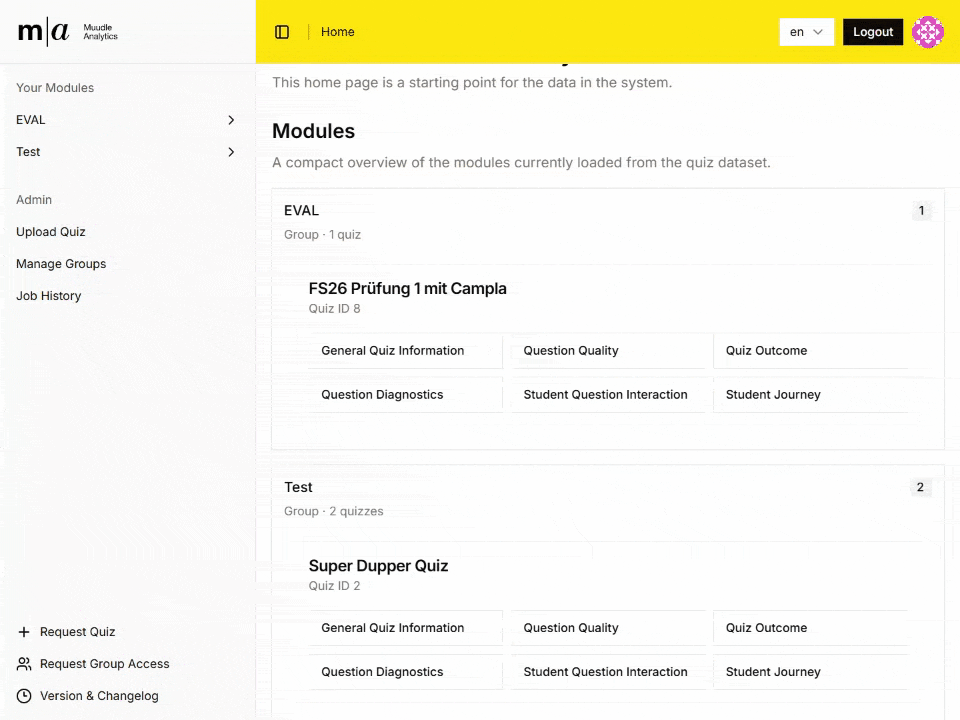
Task: Open Question Diagnostics for FS26 Prüfung
Action: coord(405,395)
